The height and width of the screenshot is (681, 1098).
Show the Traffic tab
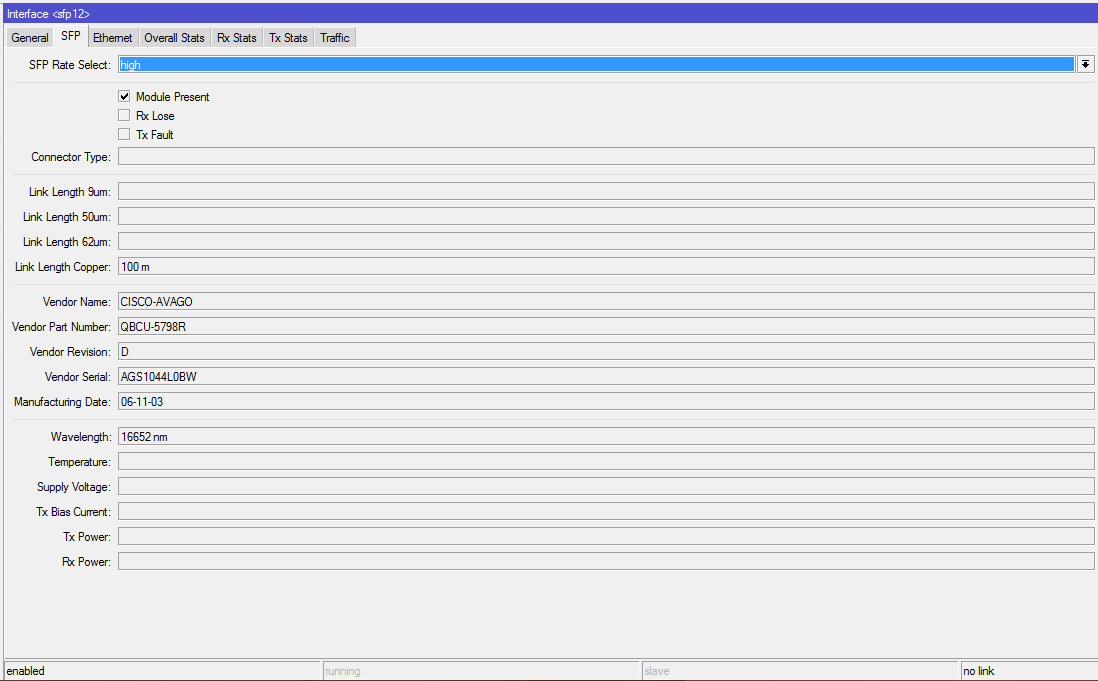coord(335,38)
